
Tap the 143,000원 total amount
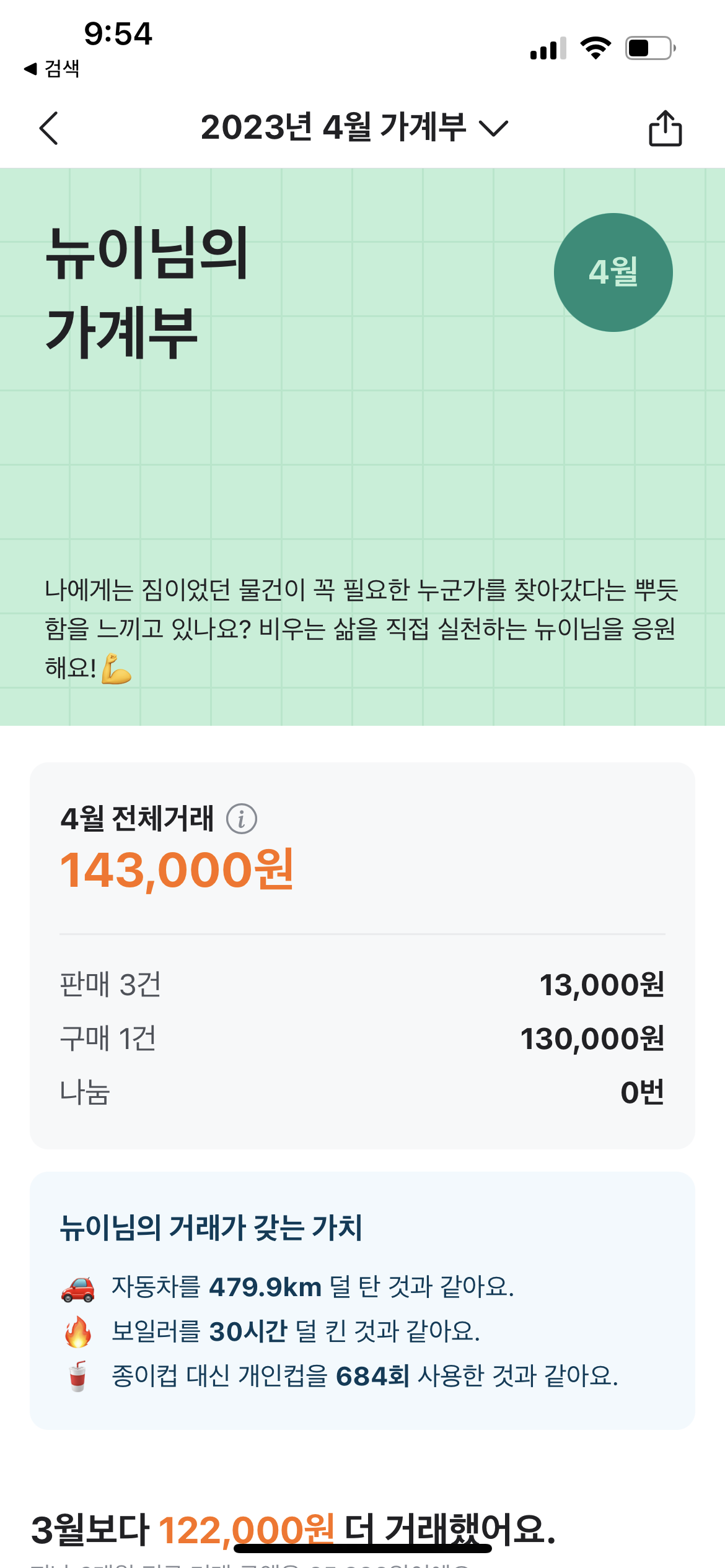tap(177, 870)
